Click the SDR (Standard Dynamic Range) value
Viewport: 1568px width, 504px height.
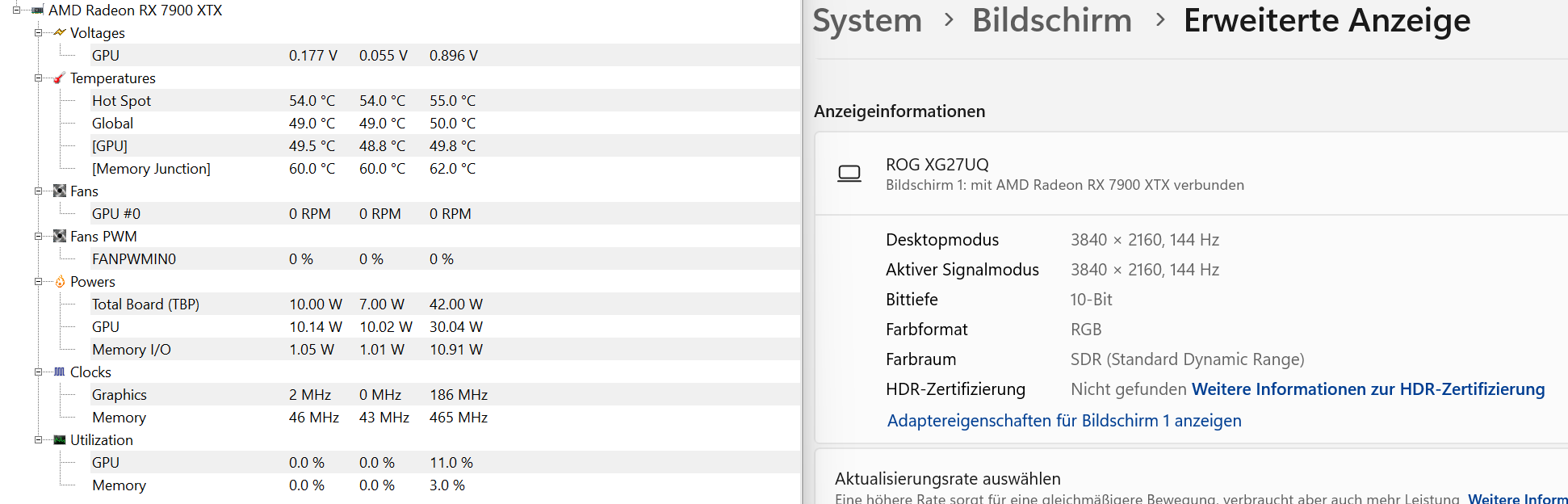[x=1188, y=359]
